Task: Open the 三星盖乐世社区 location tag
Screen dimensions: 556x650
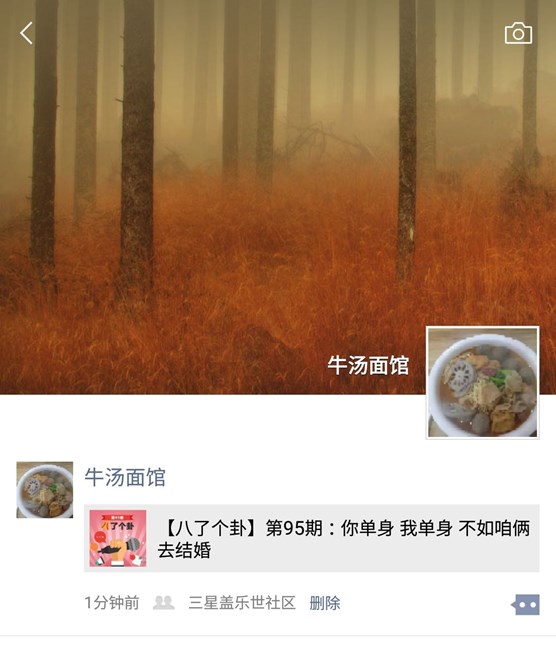Action: tap(242, 603)
